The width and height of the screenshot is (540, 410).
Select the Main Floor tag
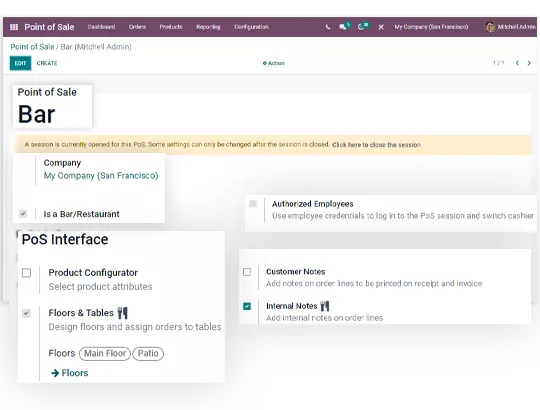coord(105,354)
